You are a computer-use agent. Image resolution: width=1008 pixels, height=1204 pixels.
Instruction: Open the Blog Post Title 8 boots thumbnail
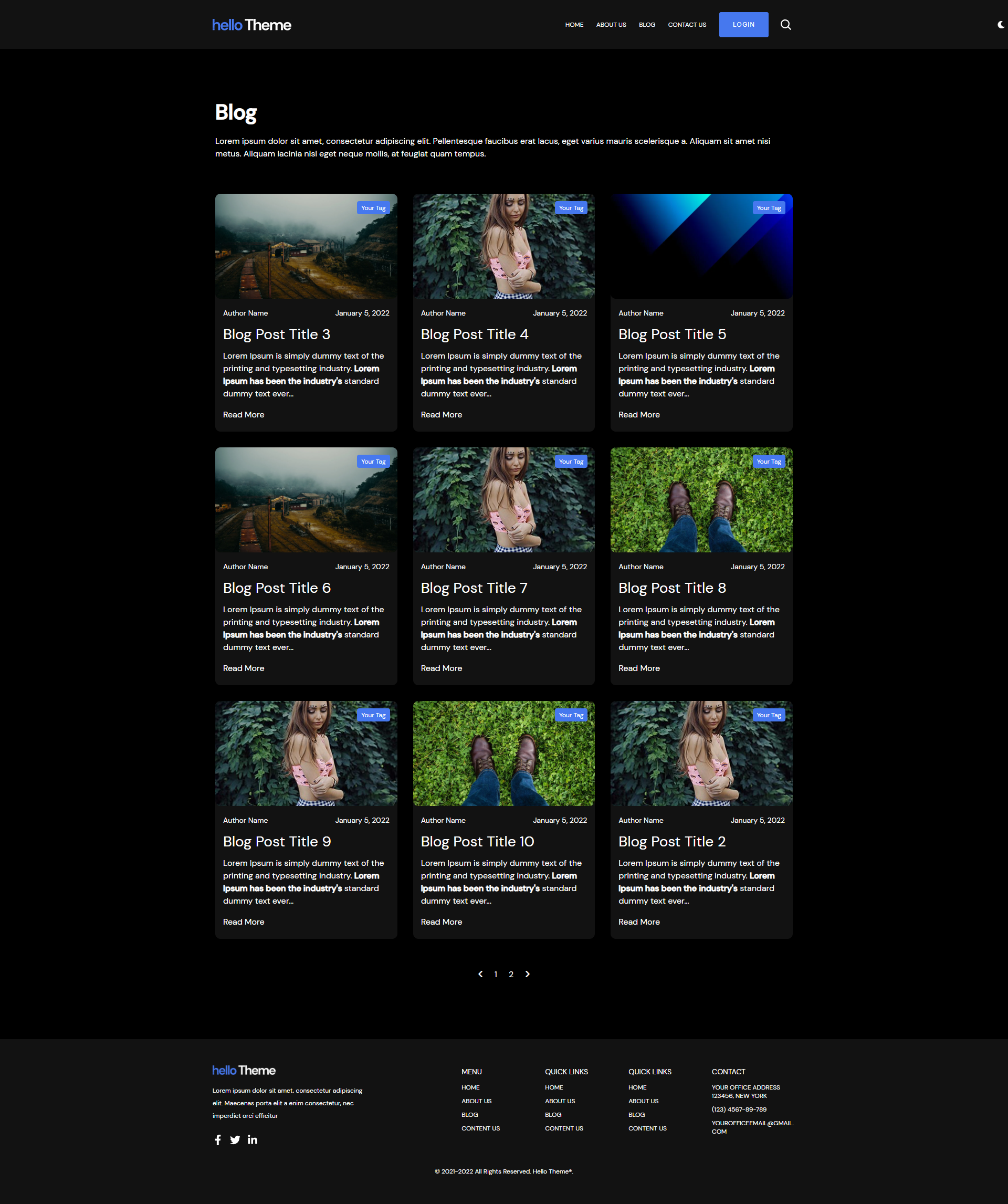pyautogui.click(x=701, y=500)
